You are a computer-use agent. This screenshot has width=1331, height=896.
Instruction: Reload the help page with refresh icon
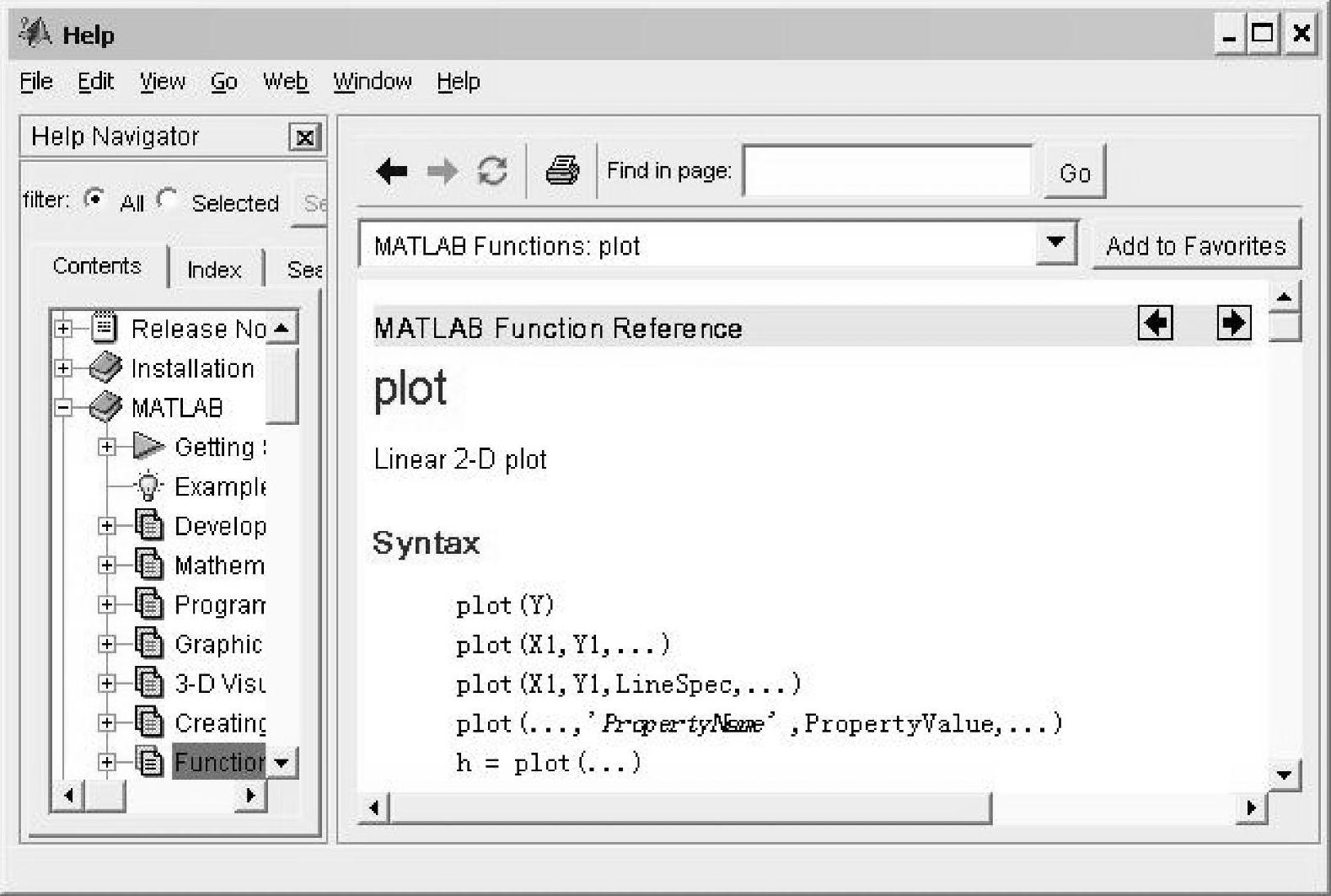point(492,171)
